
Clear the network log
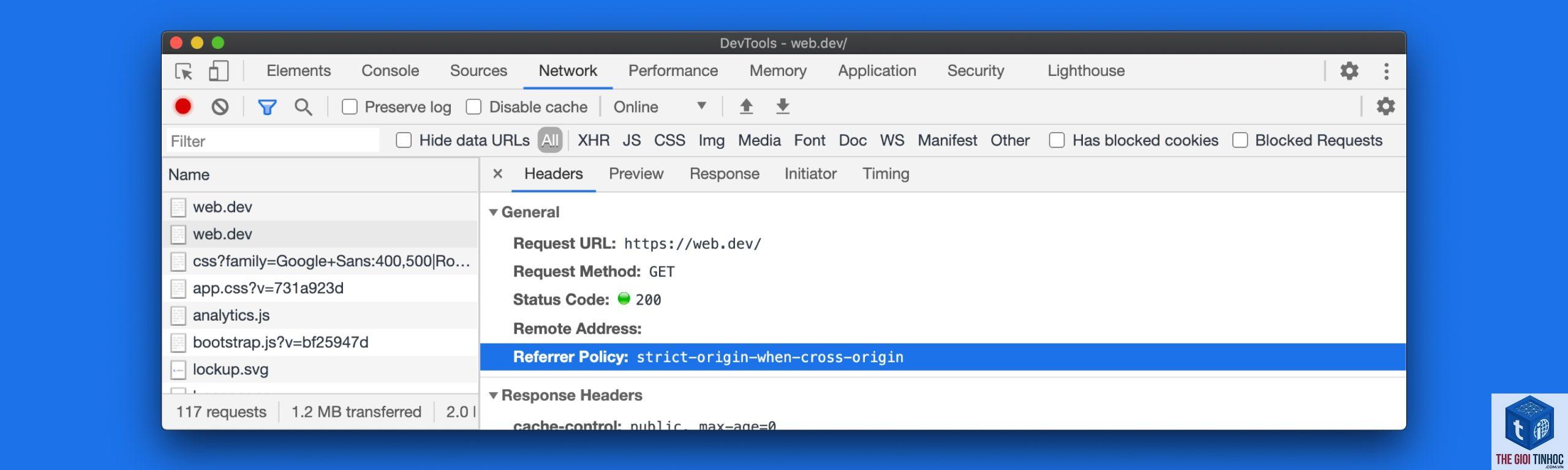220,107
